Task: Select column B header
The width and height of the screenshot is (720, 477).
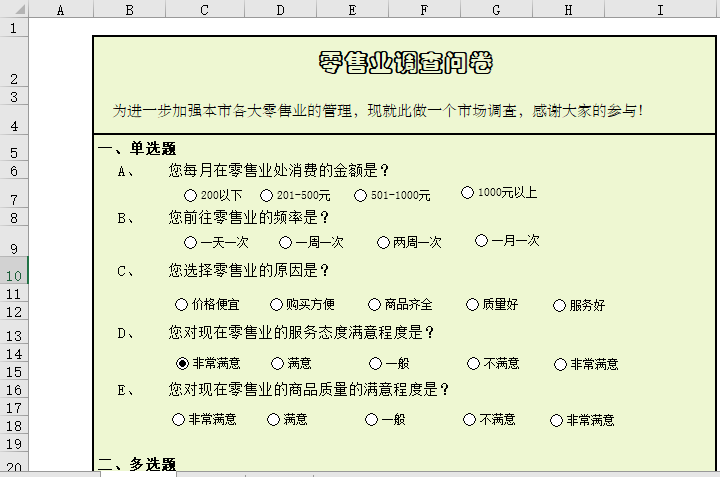Action: [129, 9]
